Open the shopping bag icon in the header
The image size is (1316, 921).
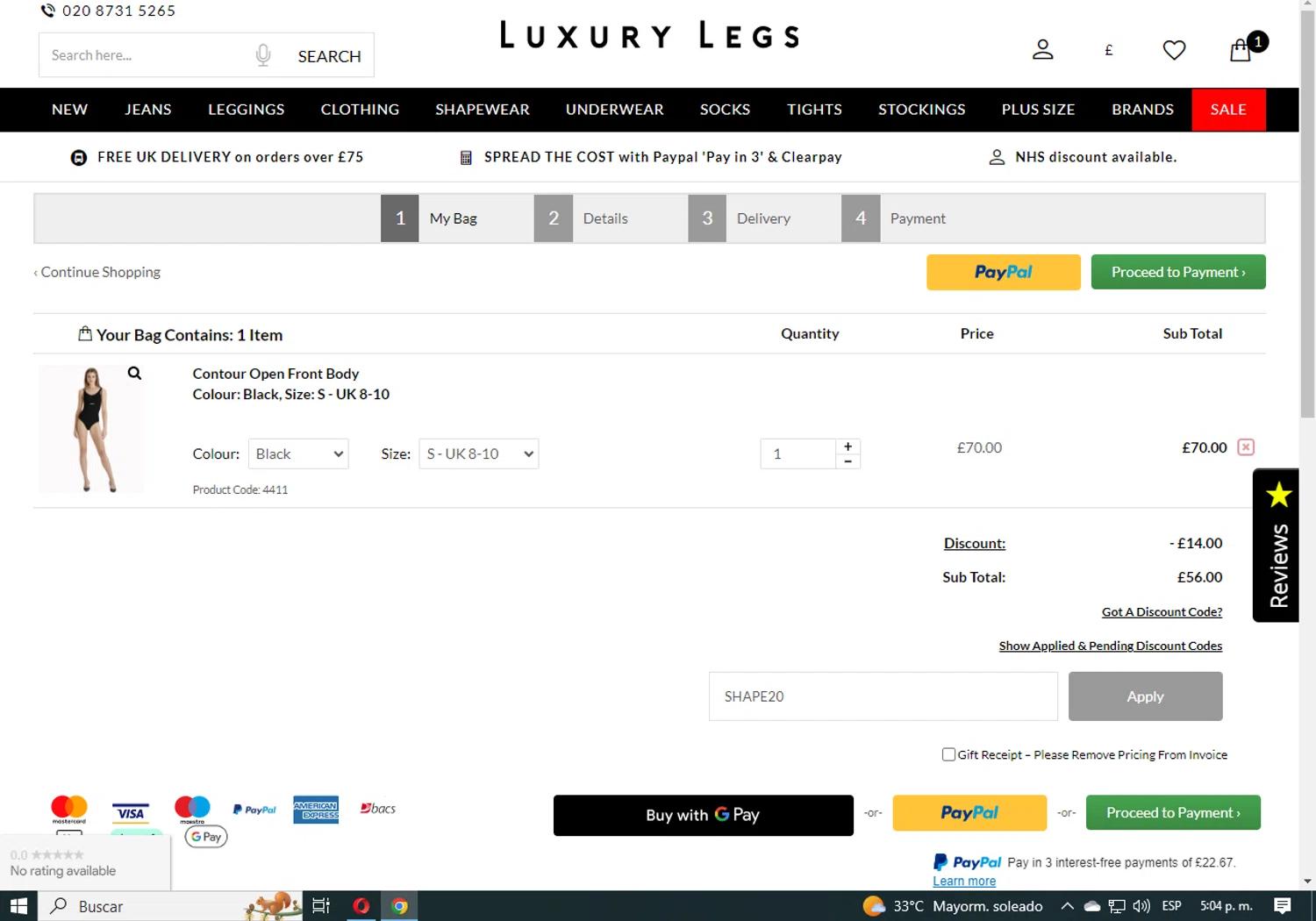coord(1240,50)
